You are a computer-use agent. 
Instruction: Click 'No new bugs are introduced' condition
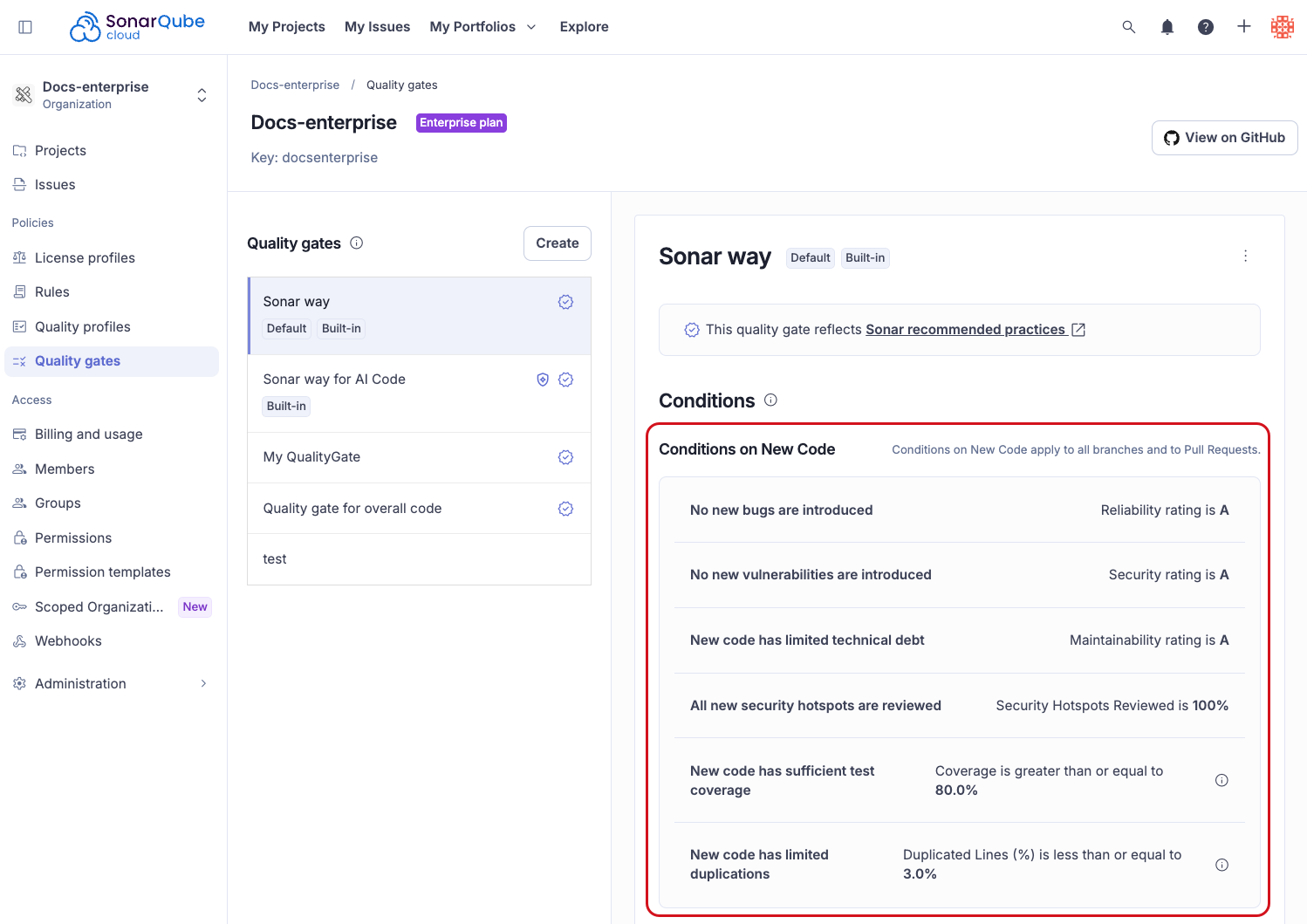click(x=781, y=510)
